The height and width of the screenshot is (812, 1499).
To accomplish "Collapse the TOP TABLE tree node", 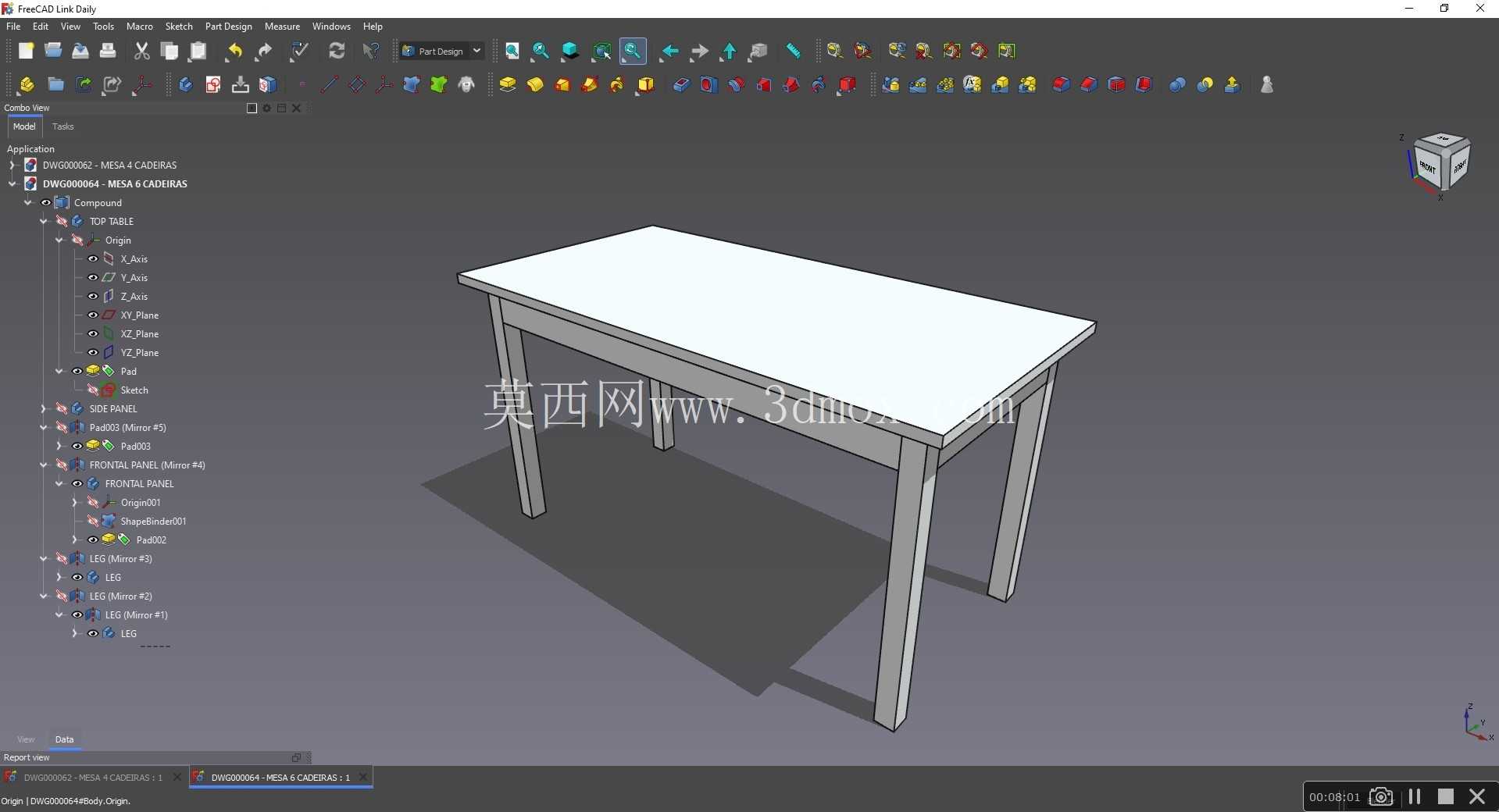I will click(x=44, y=222).
